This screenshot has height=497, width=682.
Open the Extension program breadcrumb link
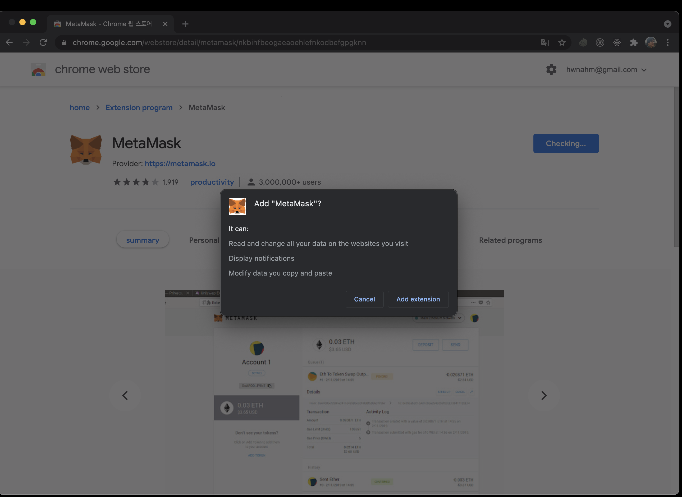tap(139, 107)
